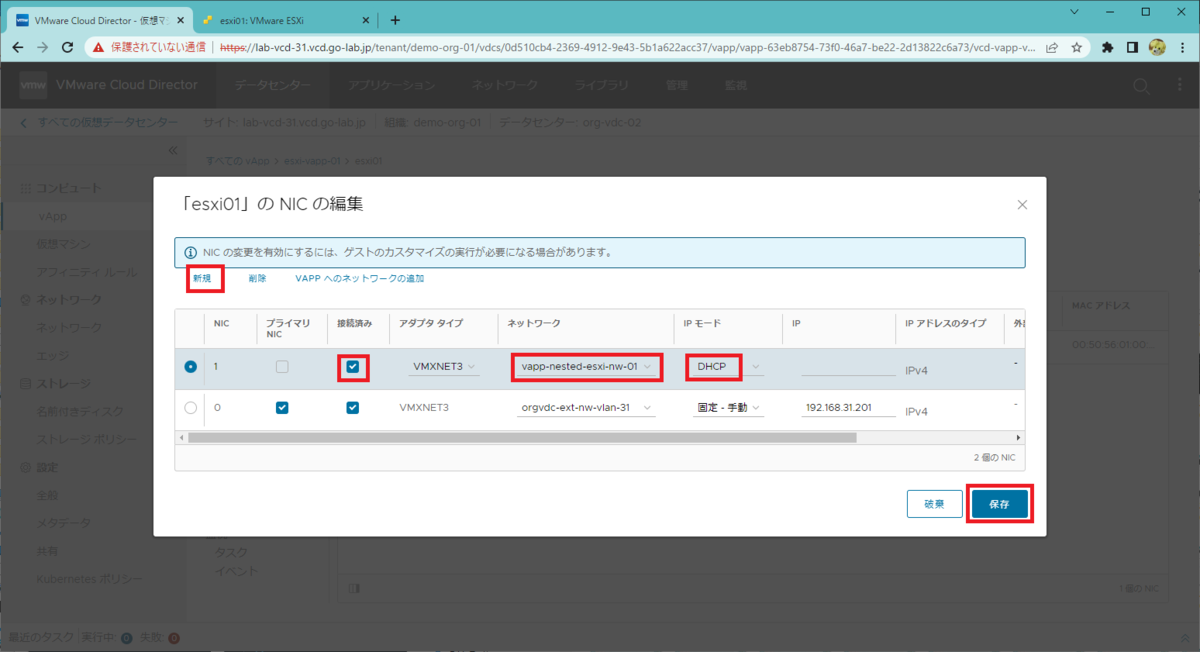
Task: Select the radio button for NIC 1
Action: (x=190, y=367)
